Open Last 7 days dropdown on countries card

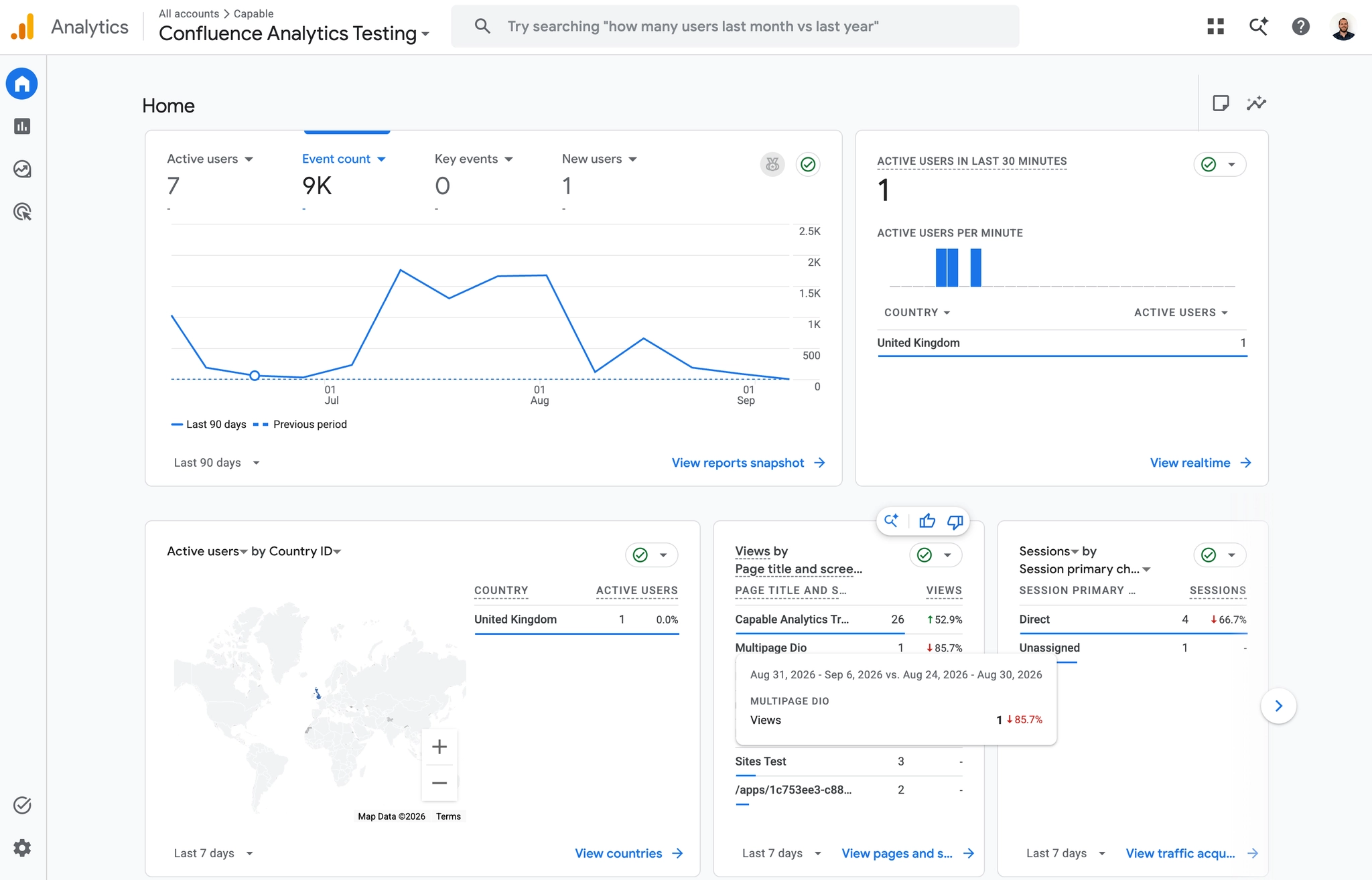214,853
